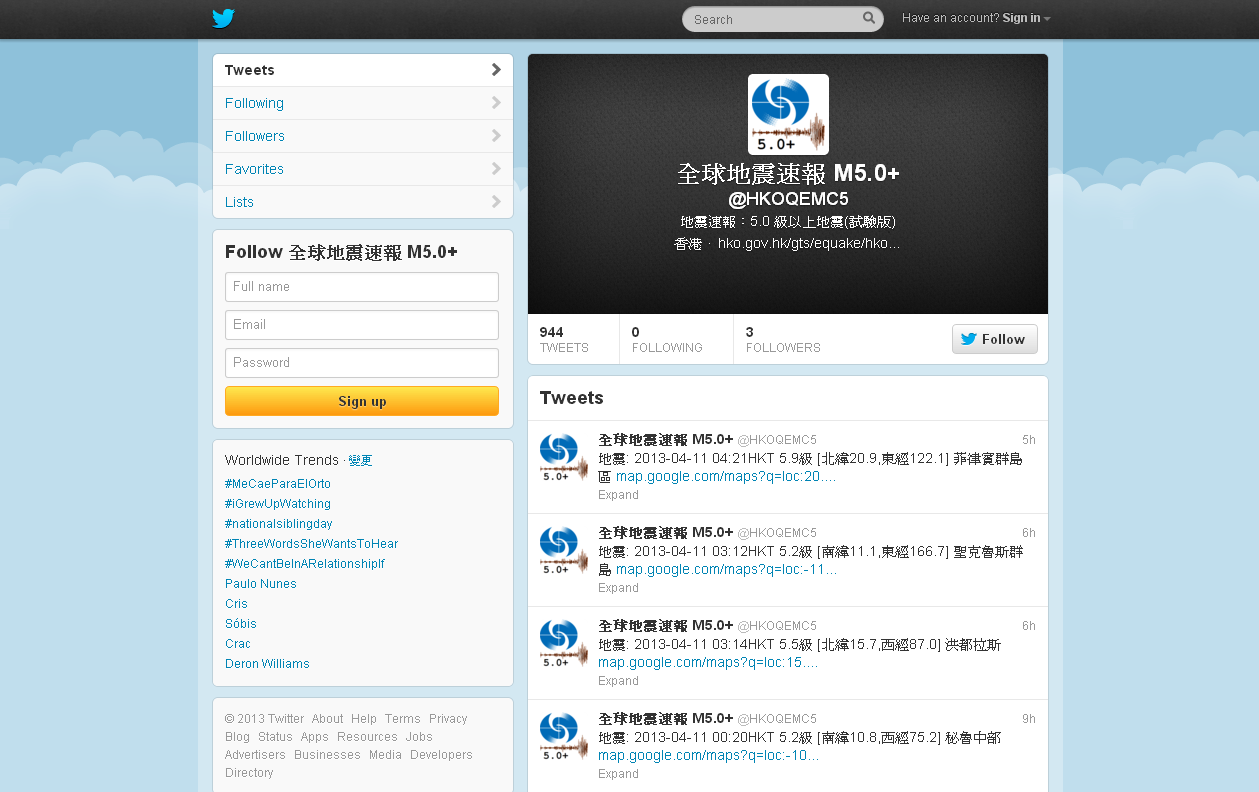Select Followers in the sidebar menu
The height and width of the screenshot is (792, 1259).
click(363, 136)
